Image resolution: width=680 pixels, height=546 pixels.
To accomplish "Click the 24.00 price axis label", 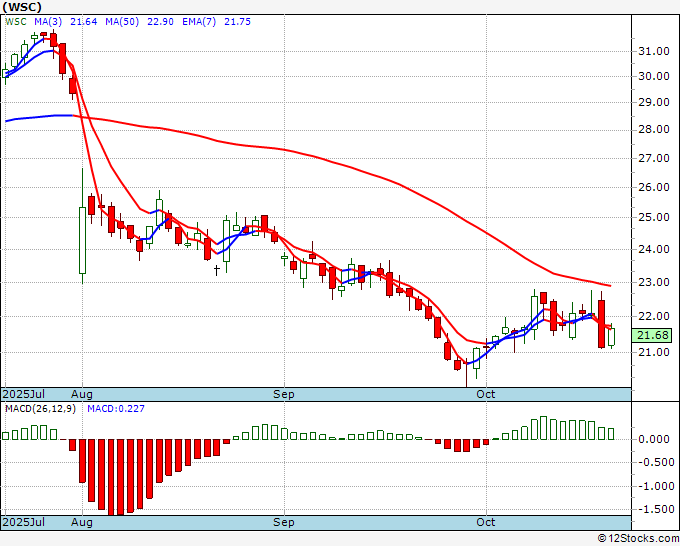I will 654,249.
